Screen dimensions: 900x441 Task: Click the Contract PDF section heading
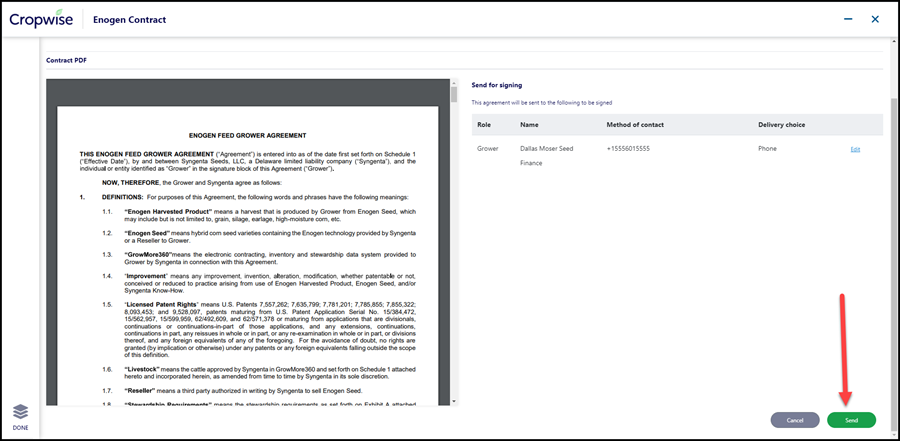pyautogui.click(x=66, y=60)
